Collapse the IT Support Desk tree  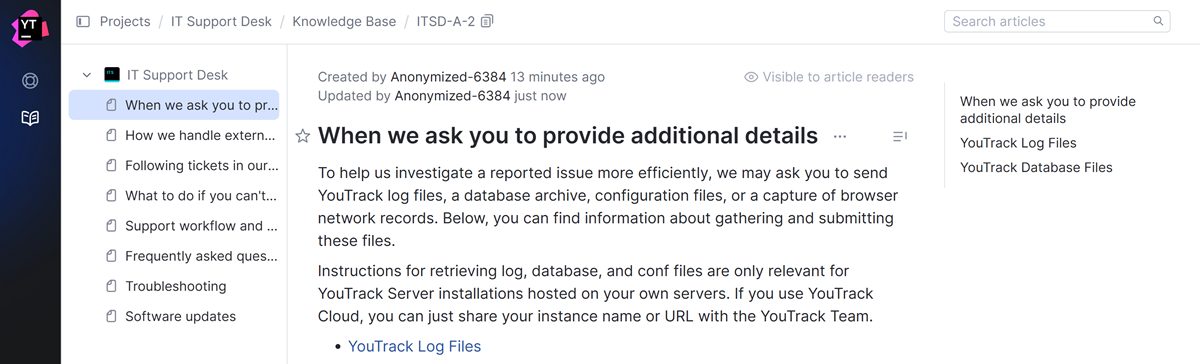(86, 75)
